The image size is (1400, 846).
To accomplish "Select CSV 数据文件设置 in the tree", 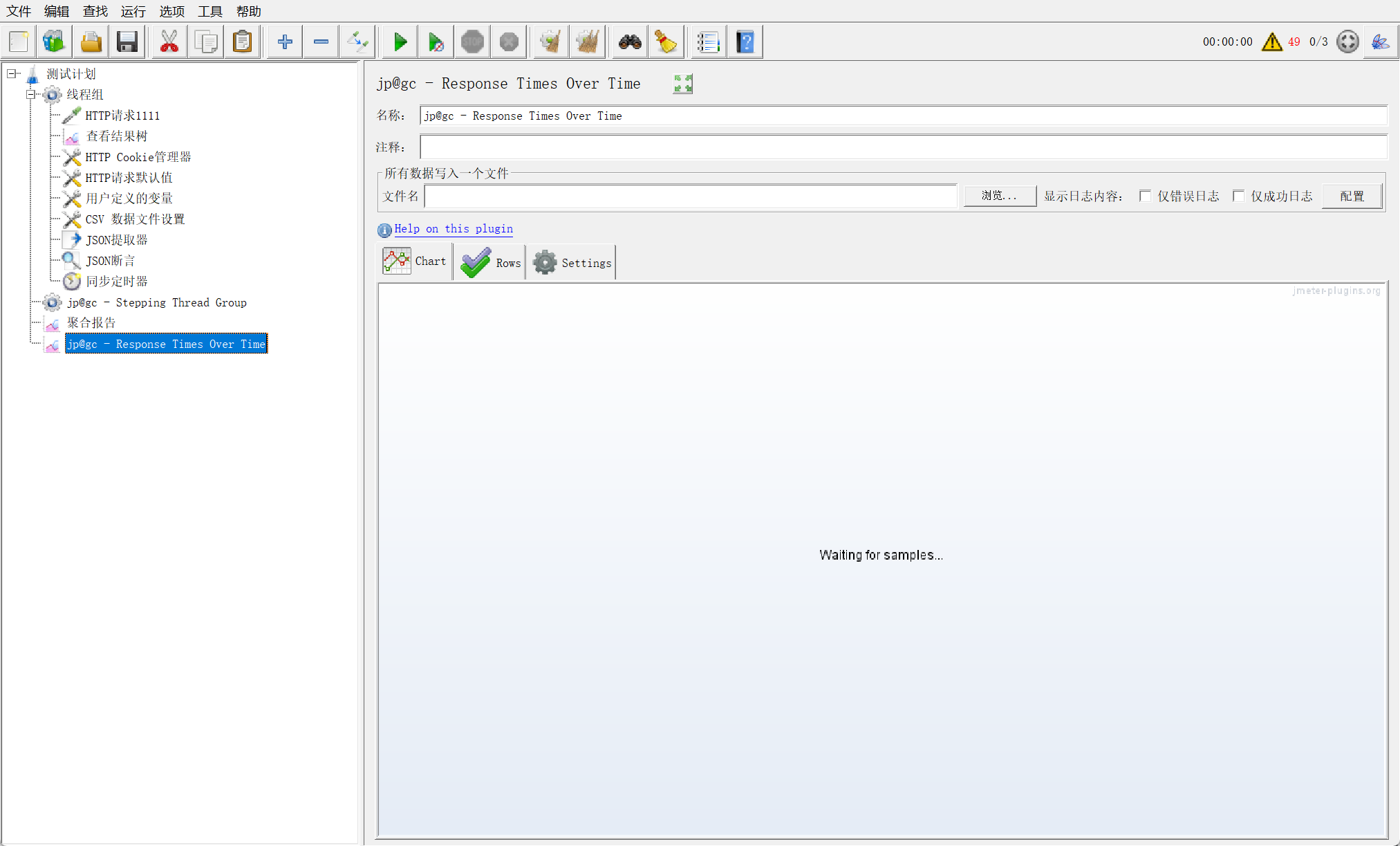I will tap(135, 219).
